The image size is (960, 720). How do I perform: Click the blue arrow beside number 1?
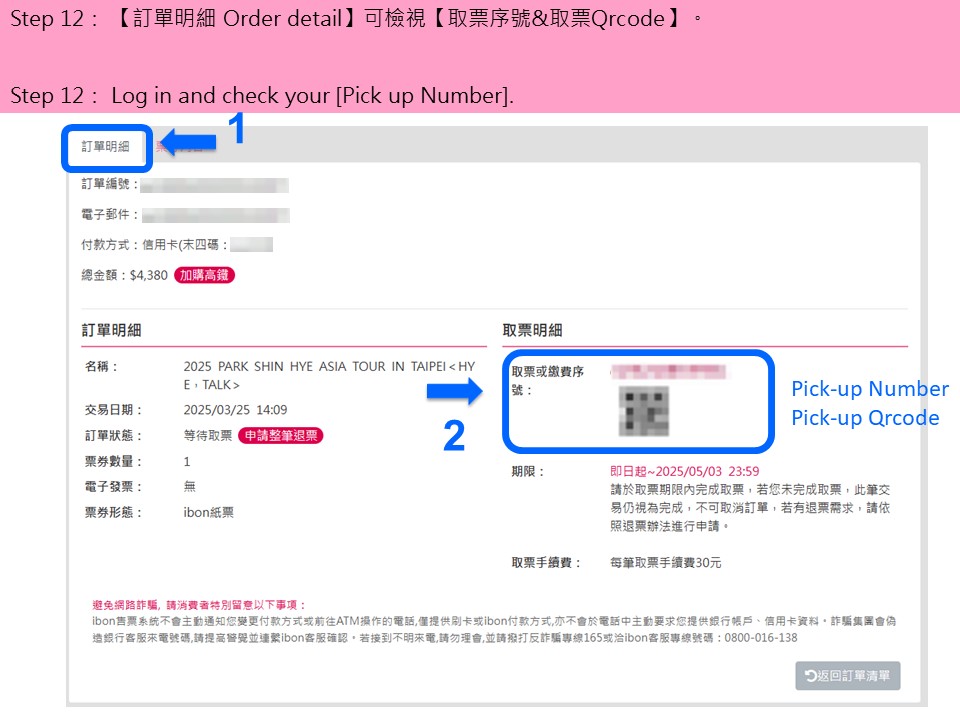[x=189, y=142]
